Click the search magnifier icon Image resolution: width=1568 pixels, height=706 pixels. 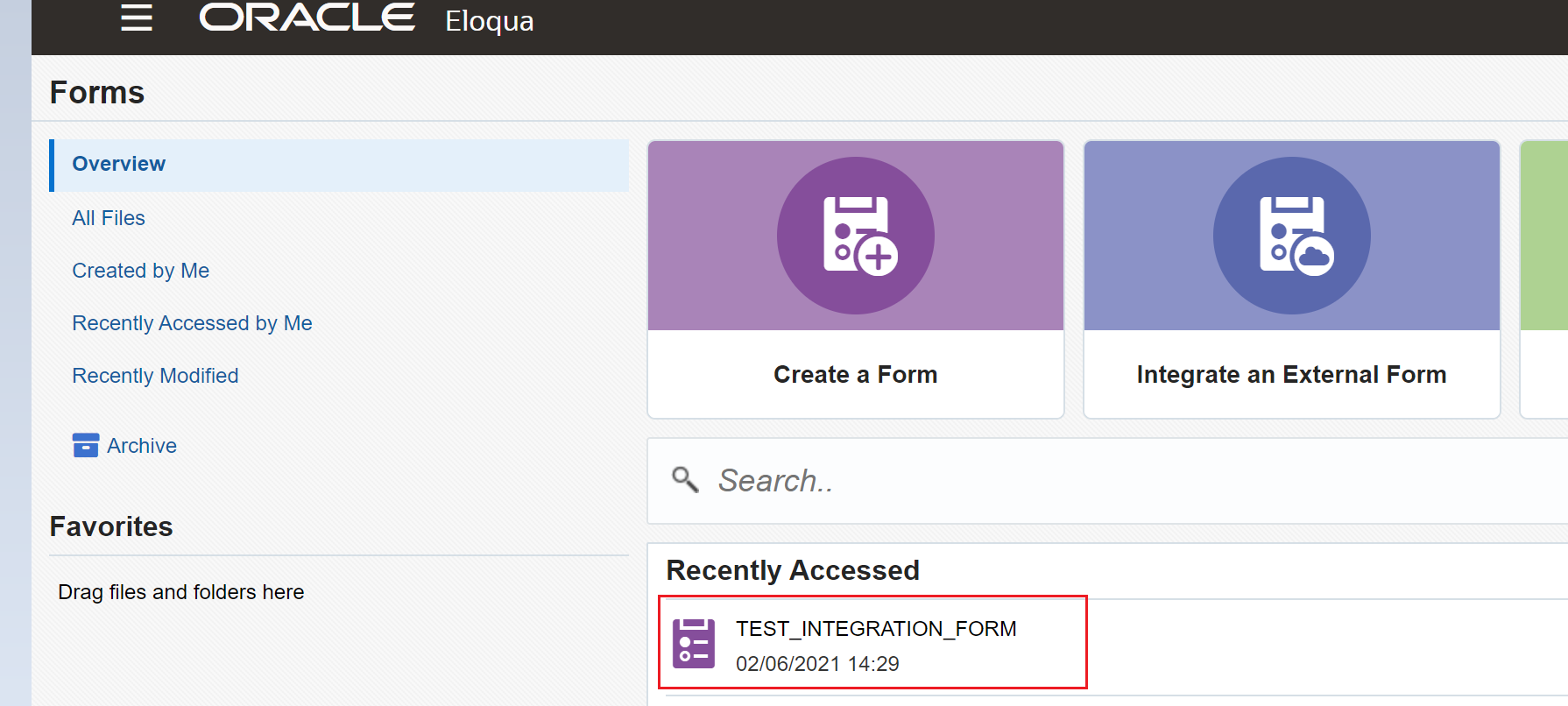(685, 480)
